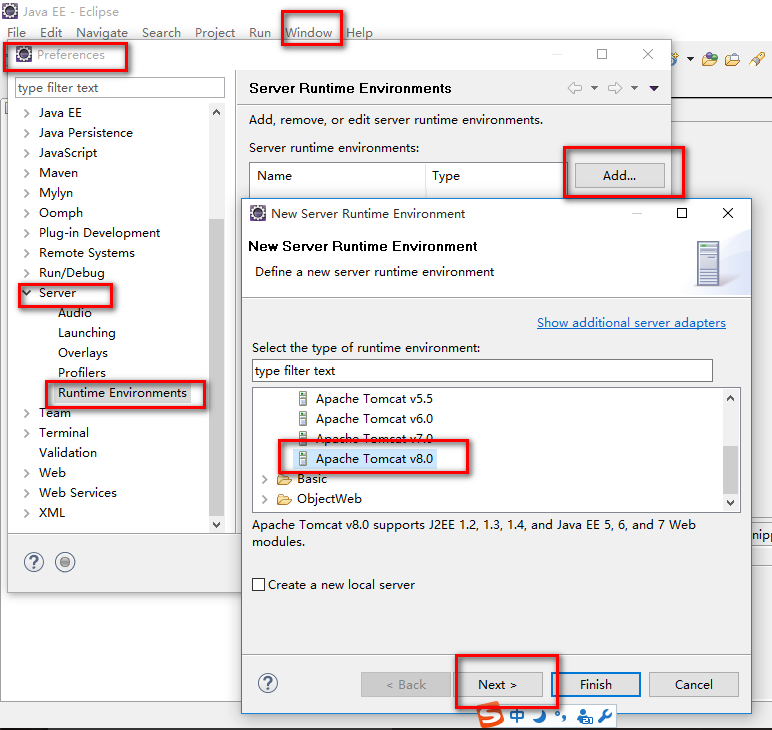Image resolution: width=772 pixels, height=730 pixels.
Task: Click the Search flashlight toolbar icon
Action: pyautogui.click(x=757, y=60)
